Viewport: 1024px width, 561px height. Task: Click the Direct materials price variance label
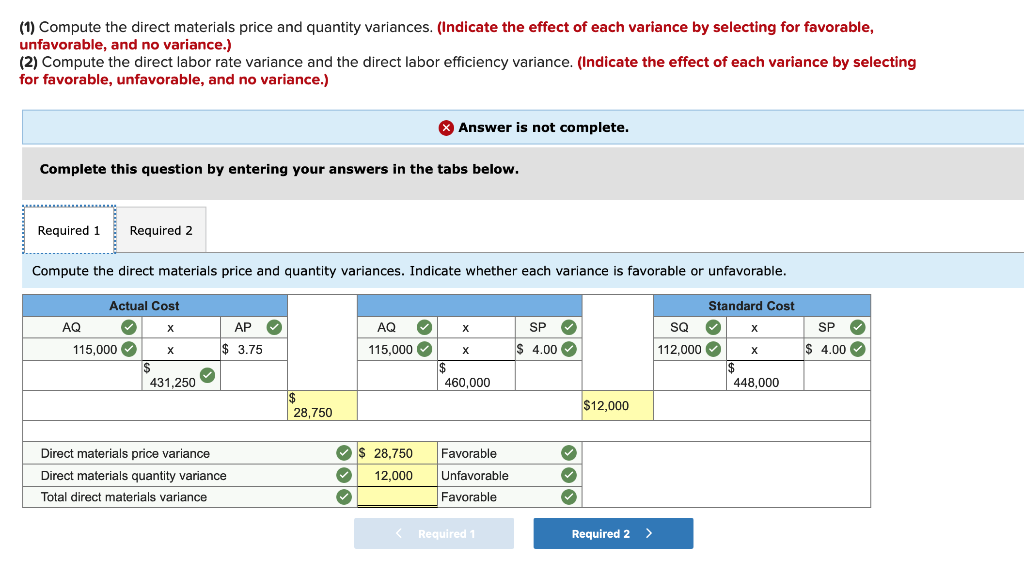coord(125,453)
